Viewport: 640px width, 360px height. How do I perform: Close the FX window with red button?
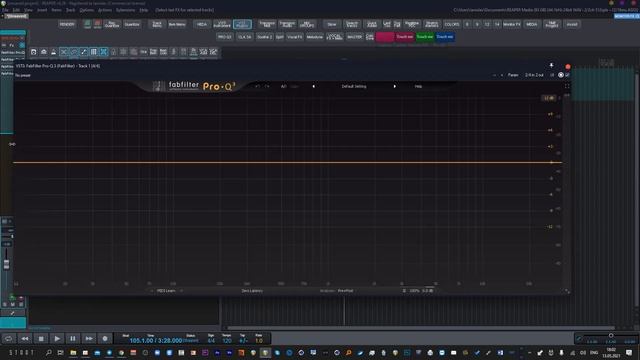[568, 67]
